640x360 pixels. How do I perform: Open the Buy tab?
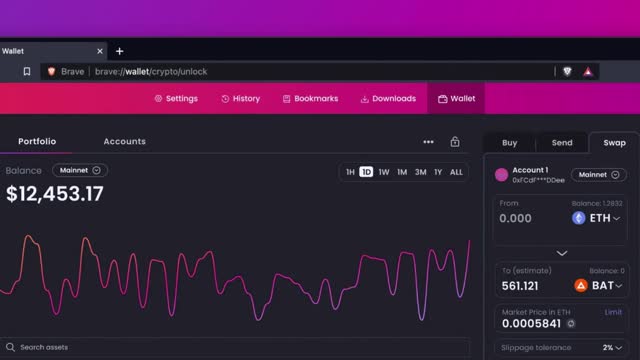[x=509, y=143]
